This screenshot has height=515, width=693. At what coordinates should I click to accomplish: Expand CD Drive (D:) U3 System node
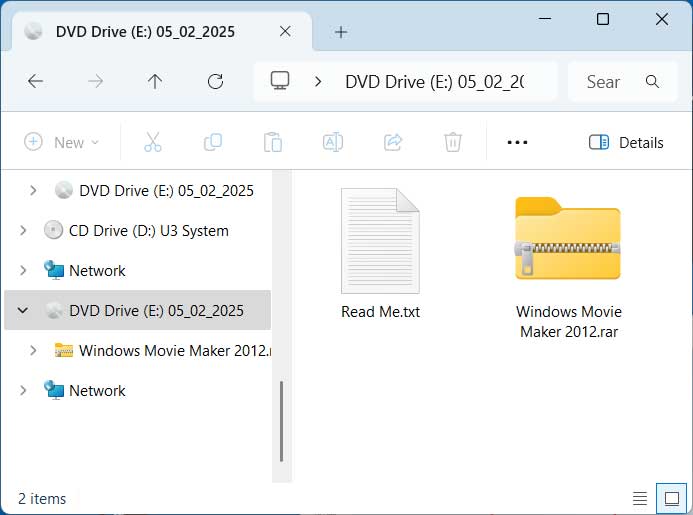[x=23, y=230]
